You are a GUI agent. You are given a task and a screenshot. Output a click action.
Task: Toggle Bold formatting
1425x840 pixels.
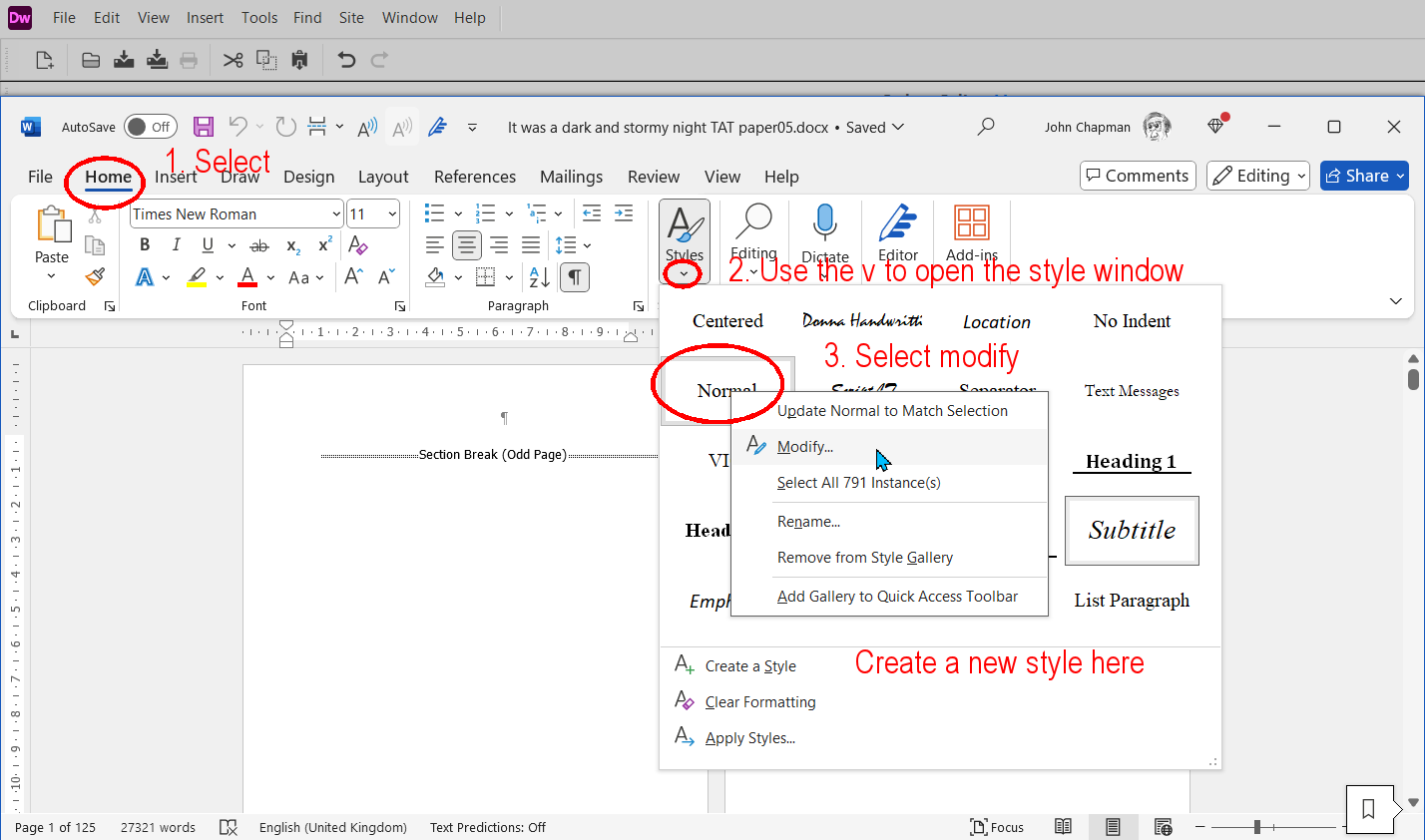point(145,245)
